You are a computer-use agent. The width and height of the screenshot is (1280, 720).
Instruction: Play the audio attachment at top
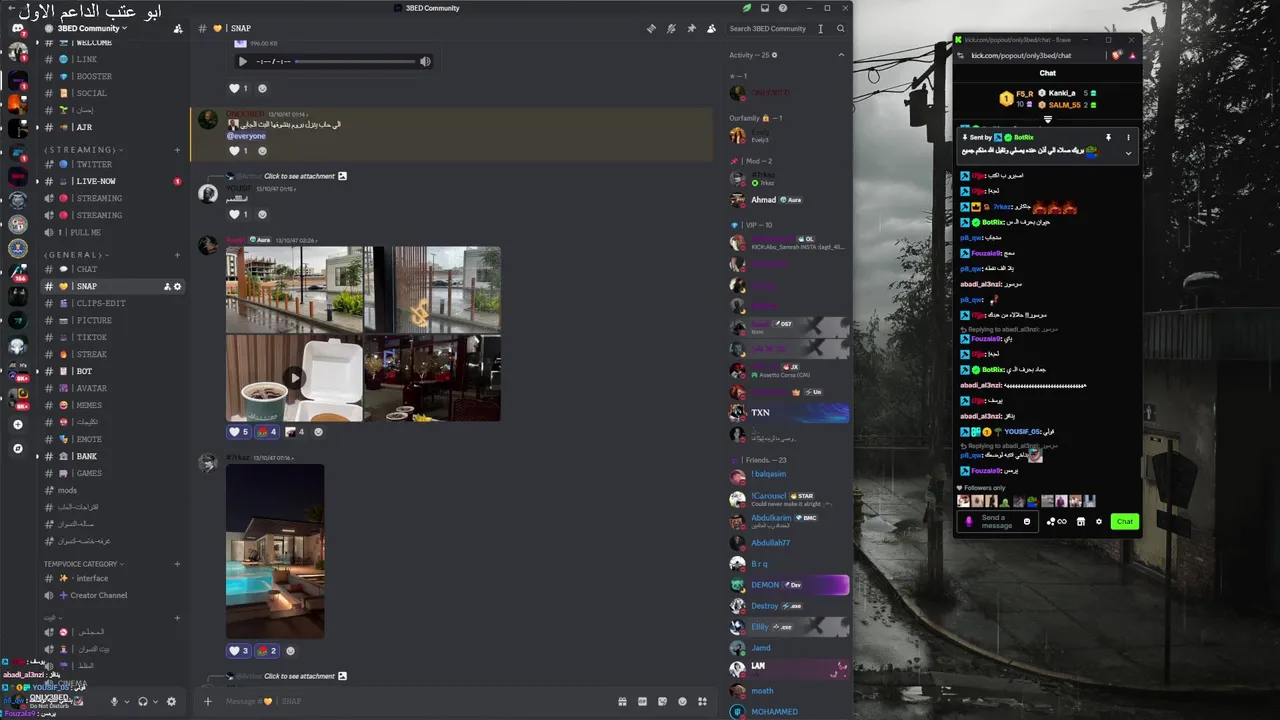click(x=242, y=61)
